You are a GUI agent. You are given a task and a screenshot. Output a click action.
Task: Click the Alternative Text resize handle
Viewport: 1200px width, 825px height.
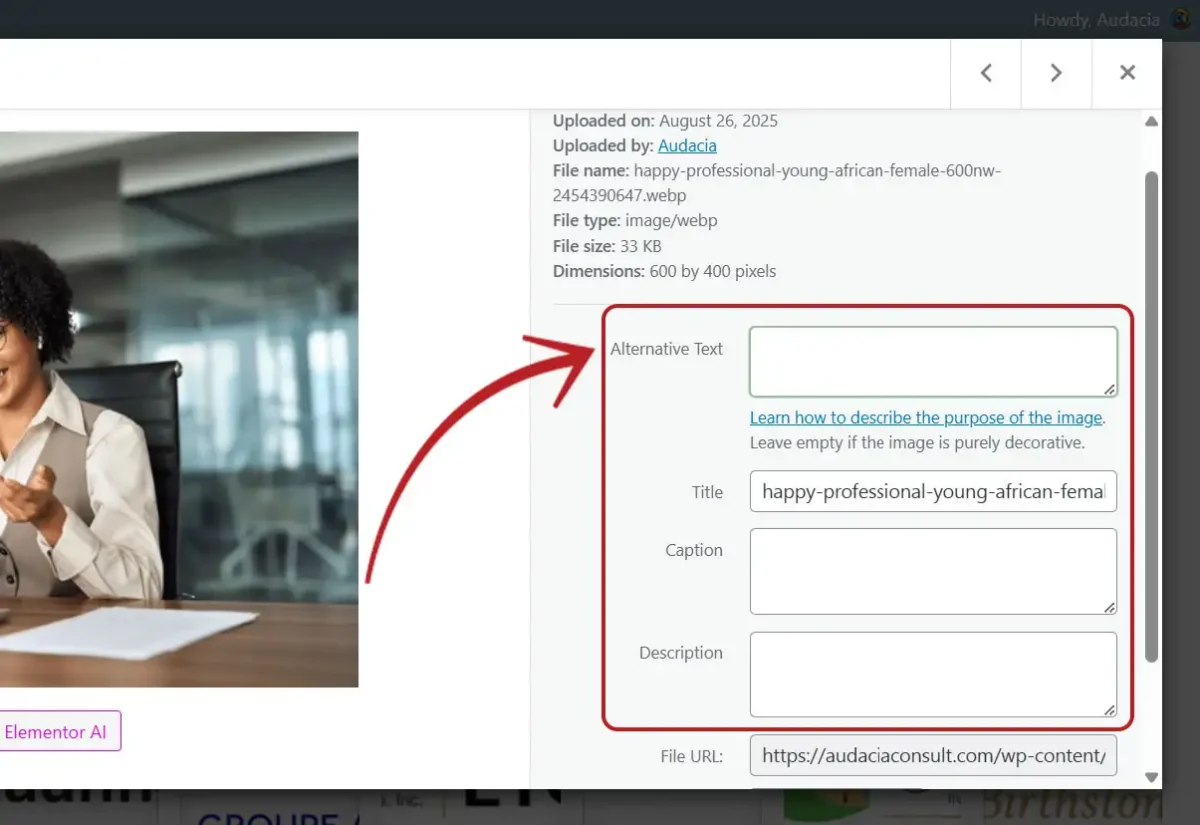[x=1110, y=390]
